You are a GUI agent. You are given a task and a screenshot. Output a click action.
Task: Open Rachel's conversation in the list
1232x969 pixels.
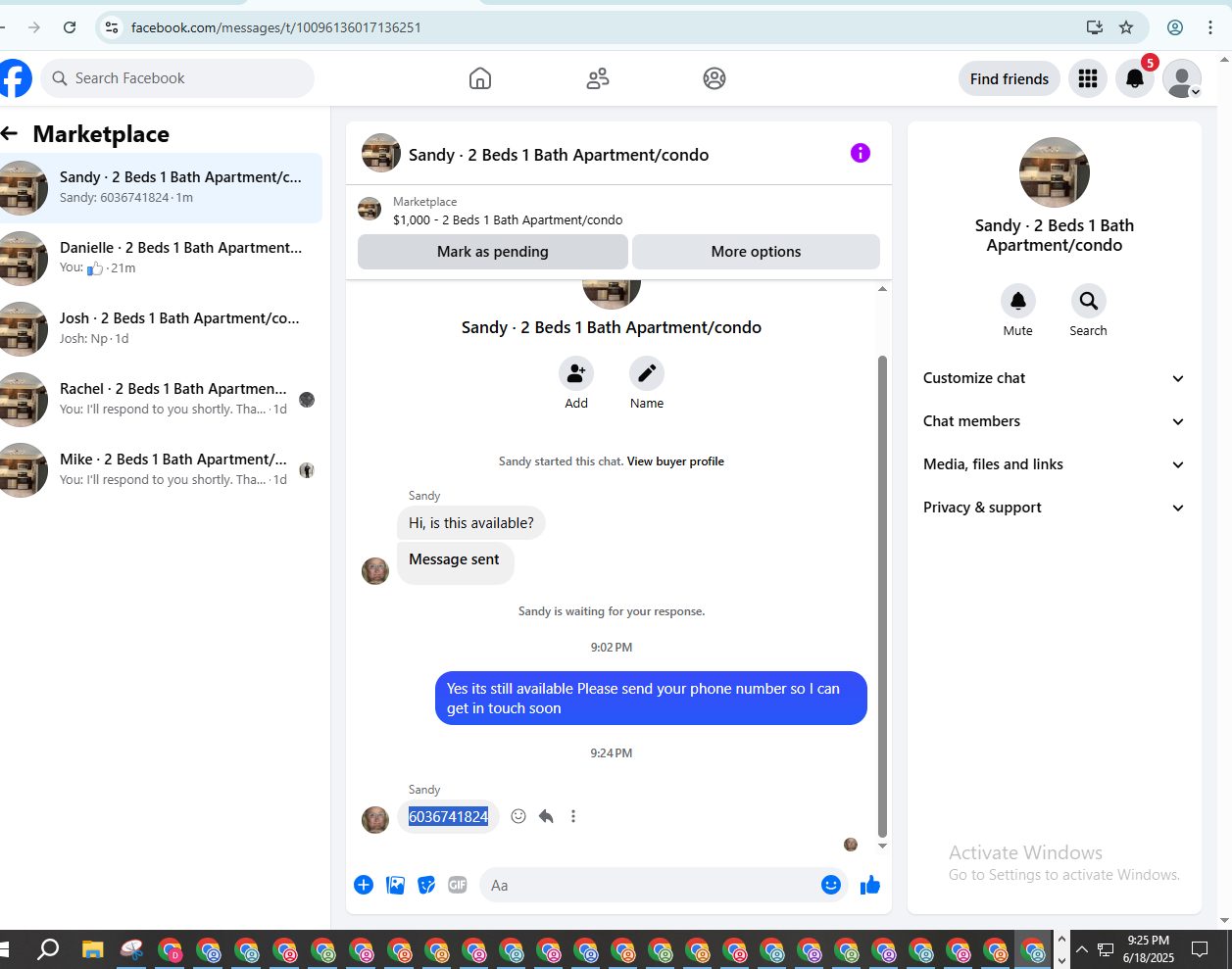161,400
